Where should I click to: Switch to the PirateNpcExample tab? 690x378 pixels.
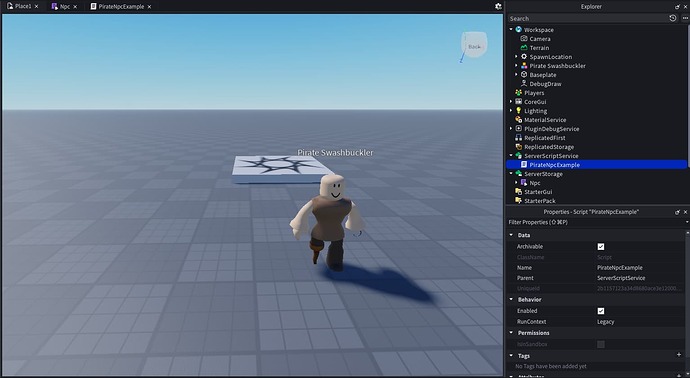click(121, 6)
